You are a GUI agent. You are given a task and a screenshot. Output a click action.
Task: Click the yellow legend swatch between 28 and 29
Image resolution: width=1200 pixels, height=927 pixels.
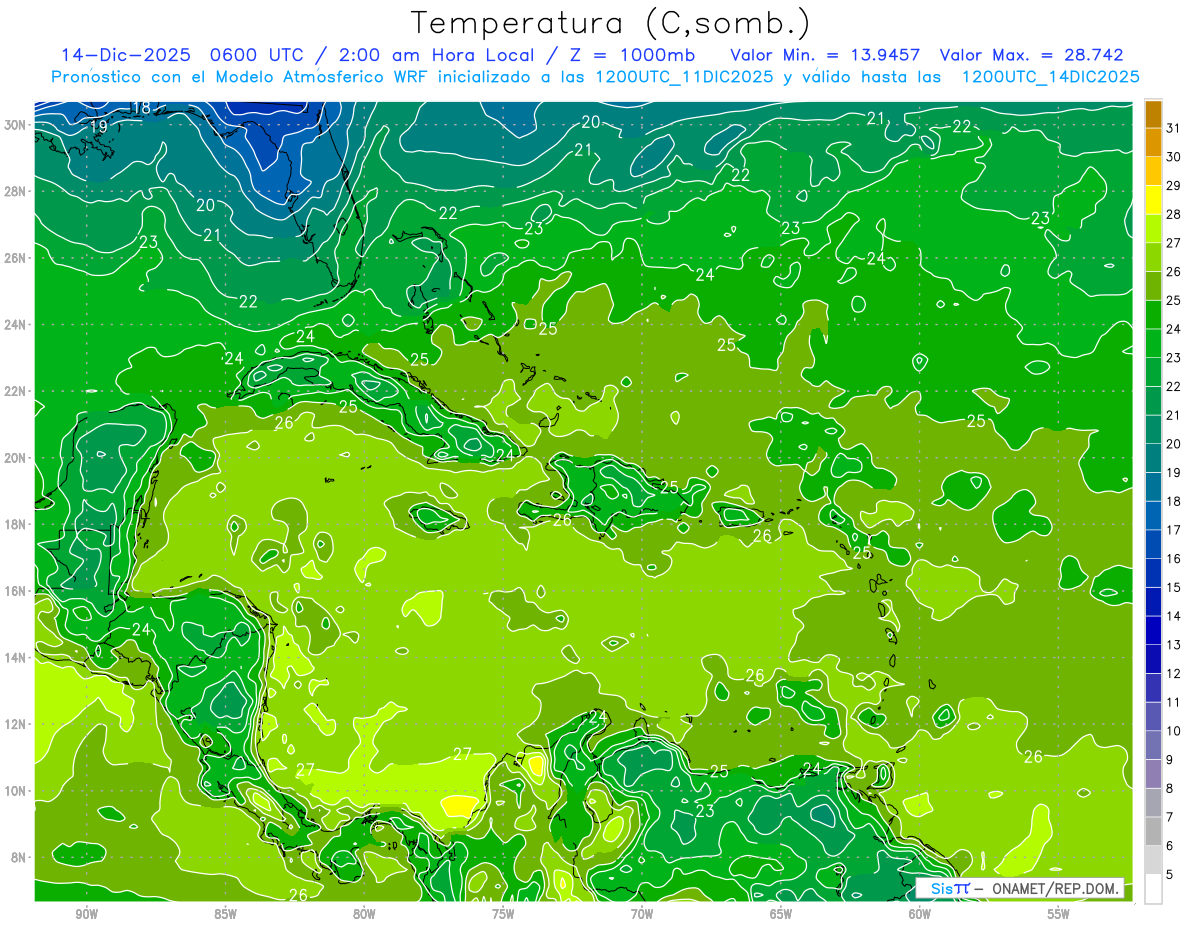click(x=1153, y=201)
